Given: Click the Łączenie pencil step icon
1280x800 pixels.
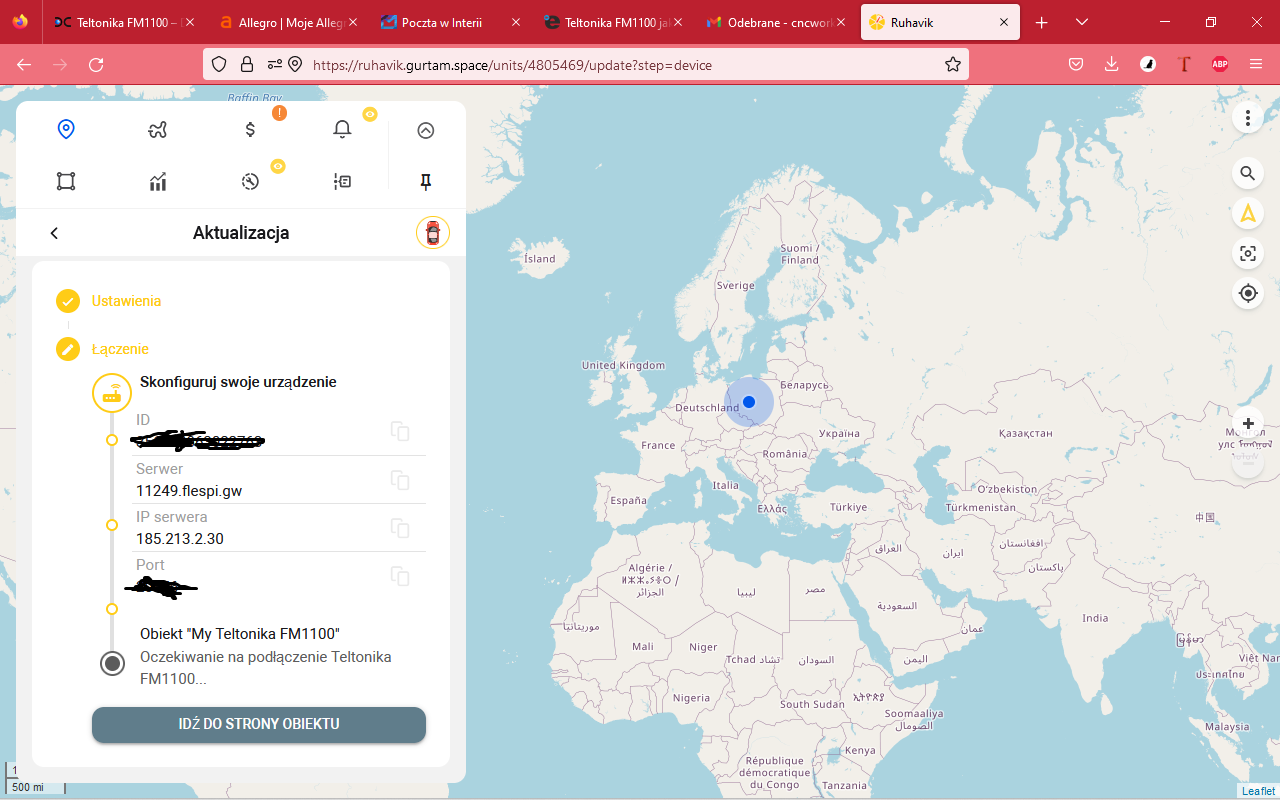Looking at the screenshot, I should (68, 349).
